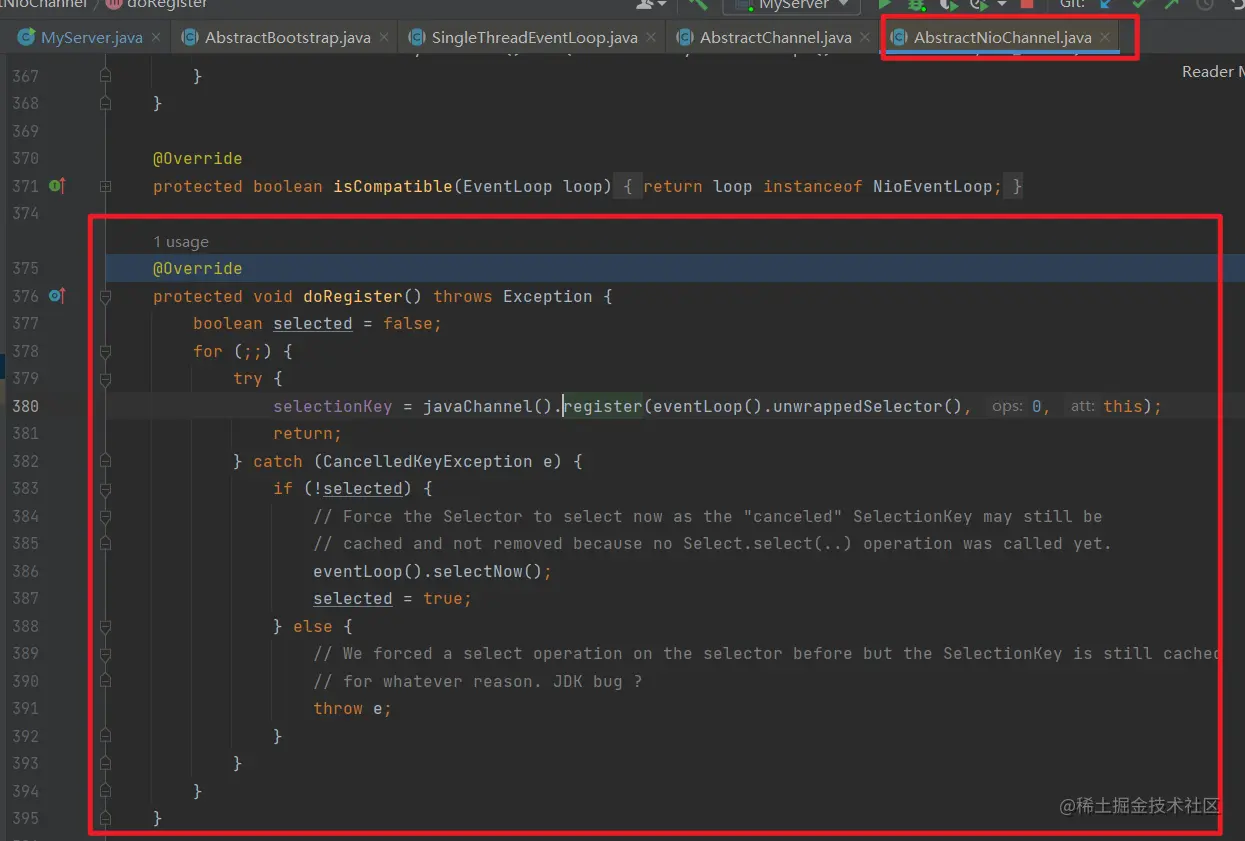This screenshot has height=841, width=1245.
Task: Click 'return;' statement on line 381
Action: [308, 433]
